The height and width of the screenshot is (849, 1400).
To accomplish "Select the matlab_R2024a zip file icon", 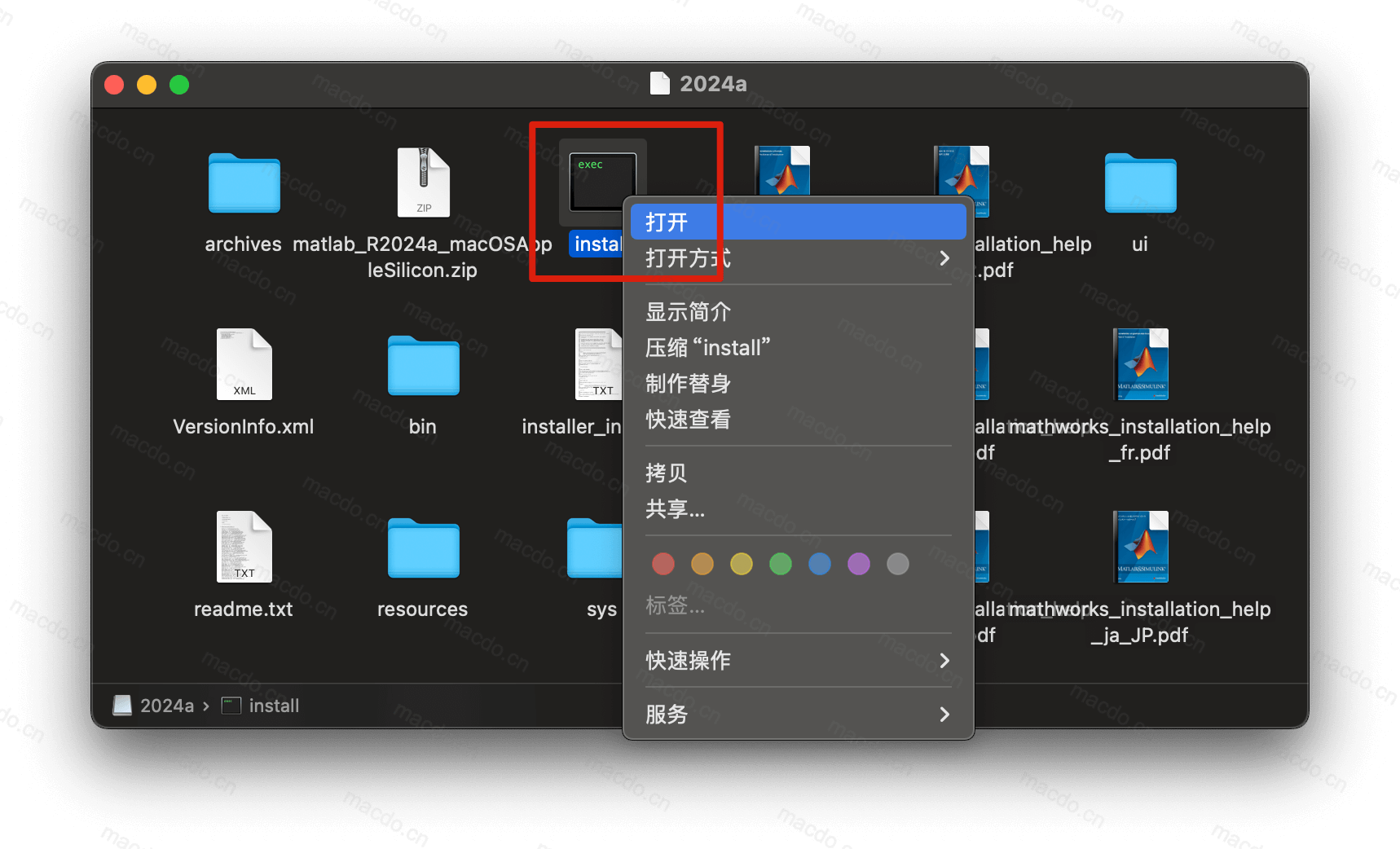I will (x=423, y=183).
